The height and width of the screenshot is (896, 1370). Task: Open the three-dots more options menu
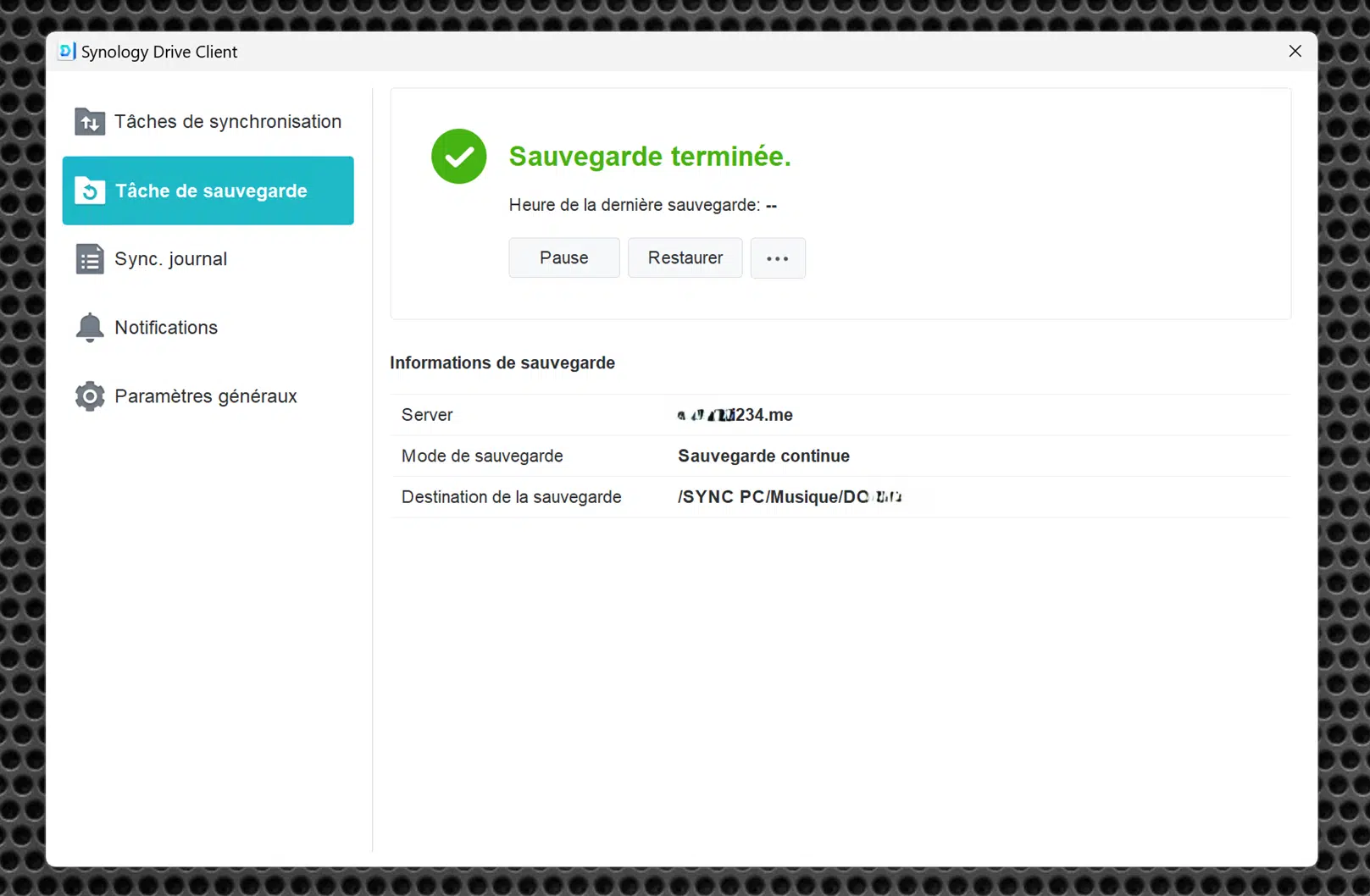[x=778, y=258]
